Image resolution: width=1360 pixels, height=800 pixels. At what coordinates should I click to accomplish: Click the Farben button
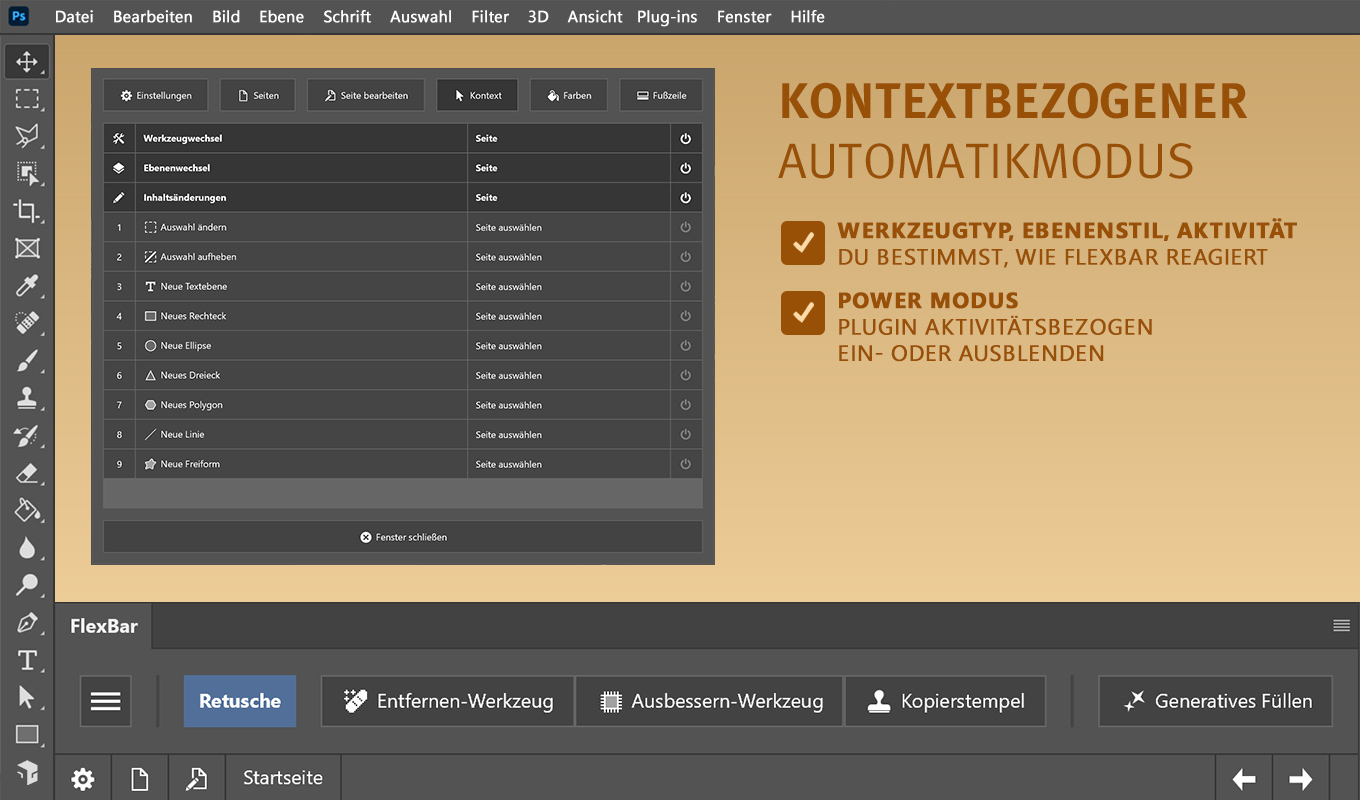click(x=569, y=95)
